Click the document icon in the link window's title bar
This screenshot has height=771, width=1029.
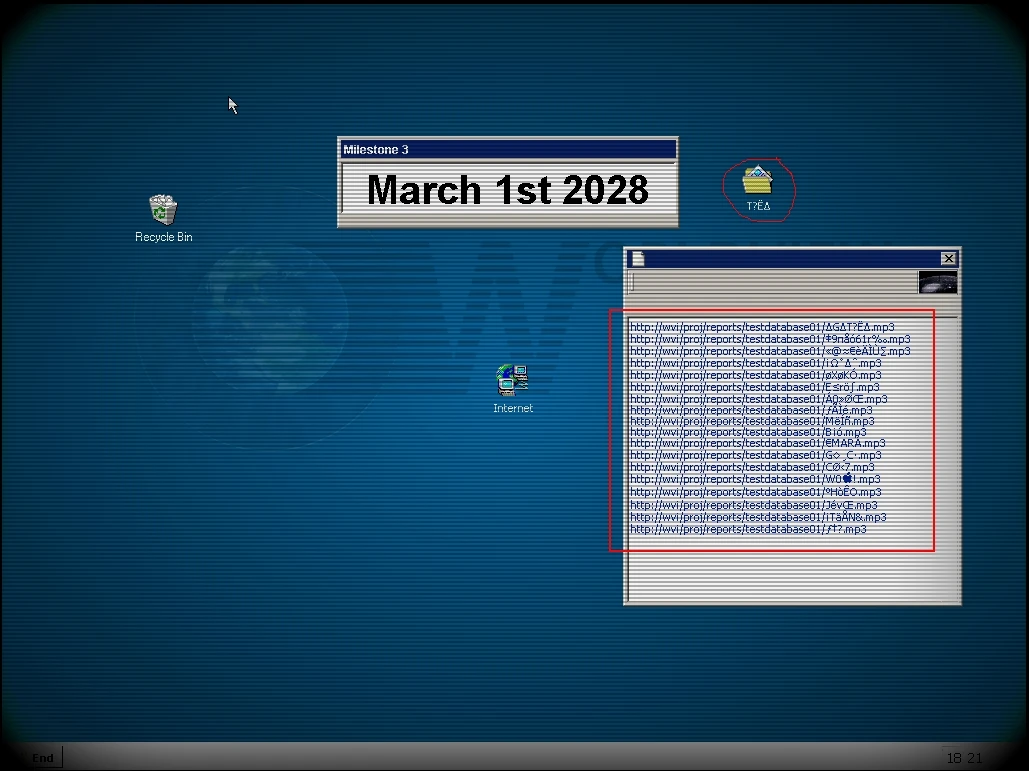pyautogui.click(x=638, y=259)
